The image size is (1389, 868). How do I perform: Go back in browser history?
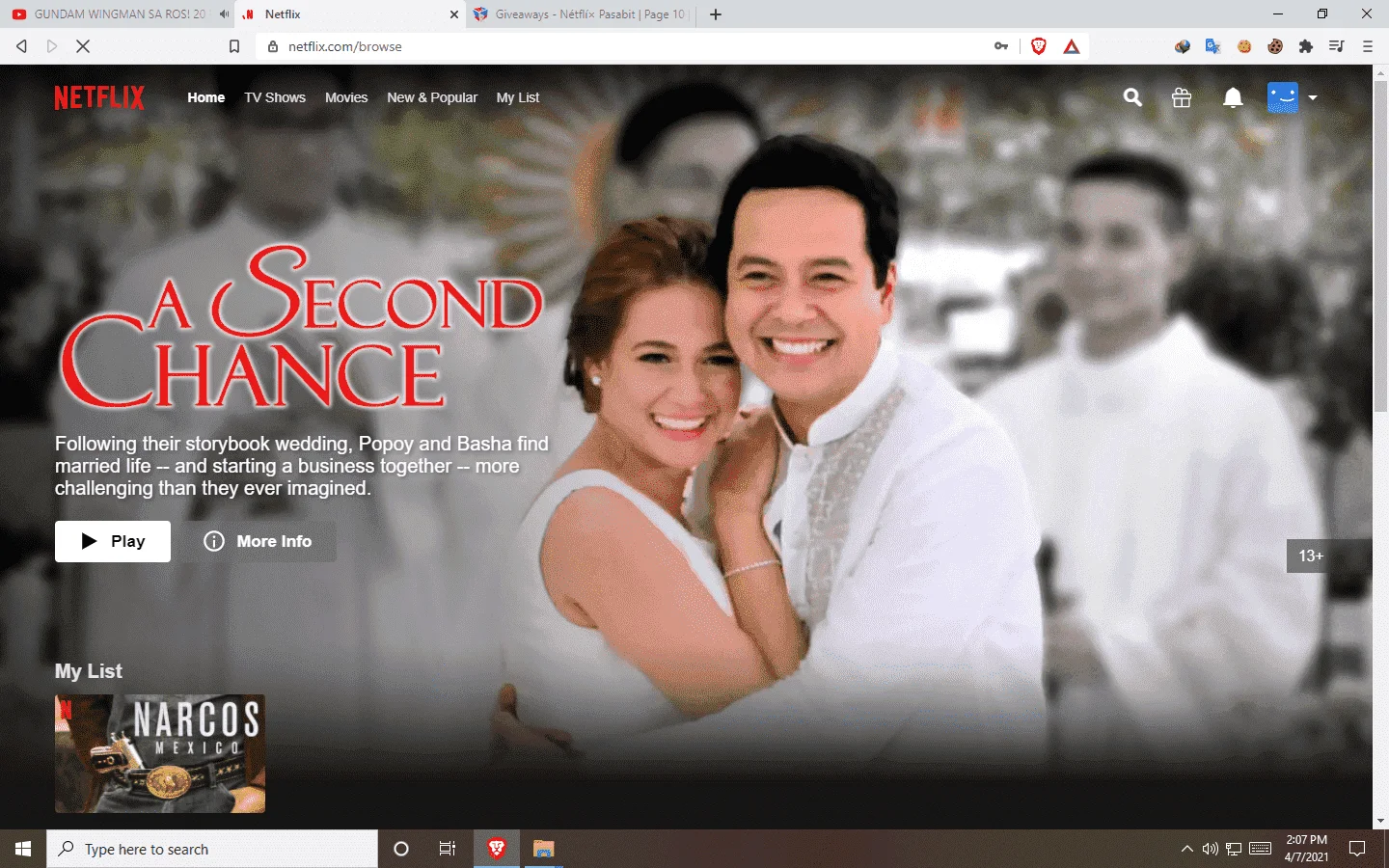coord(21,46)
